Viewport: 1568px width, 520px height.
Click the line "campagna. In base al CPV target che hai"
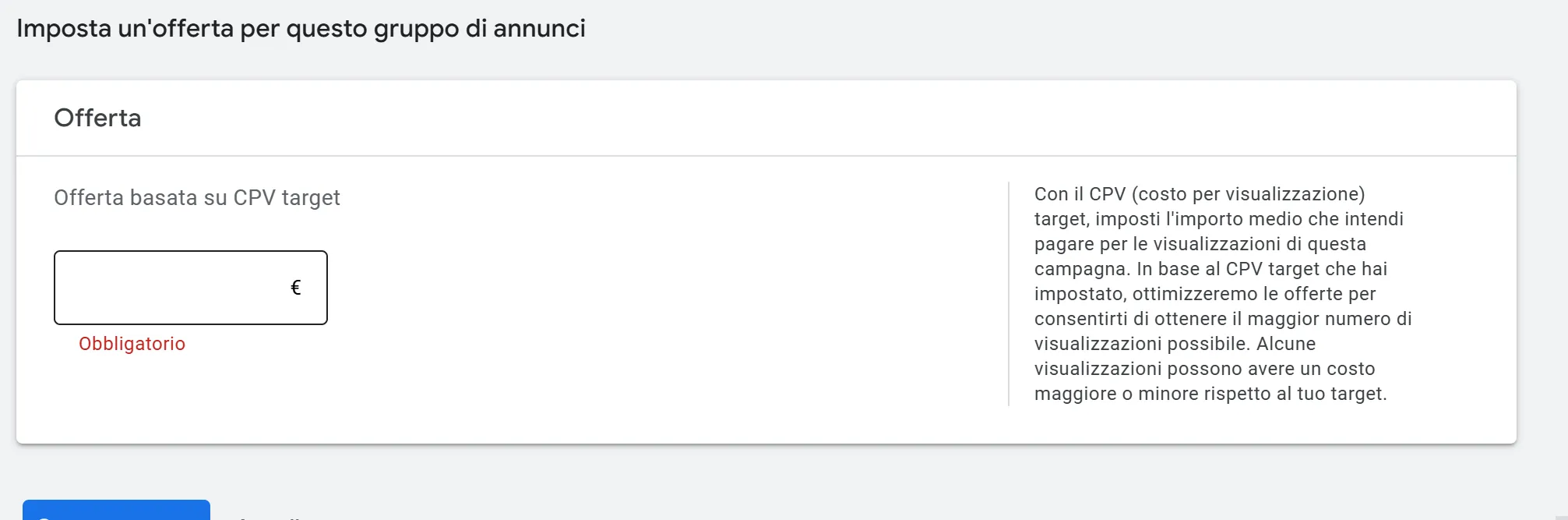pyautogui.click(x=1210, y=269)
